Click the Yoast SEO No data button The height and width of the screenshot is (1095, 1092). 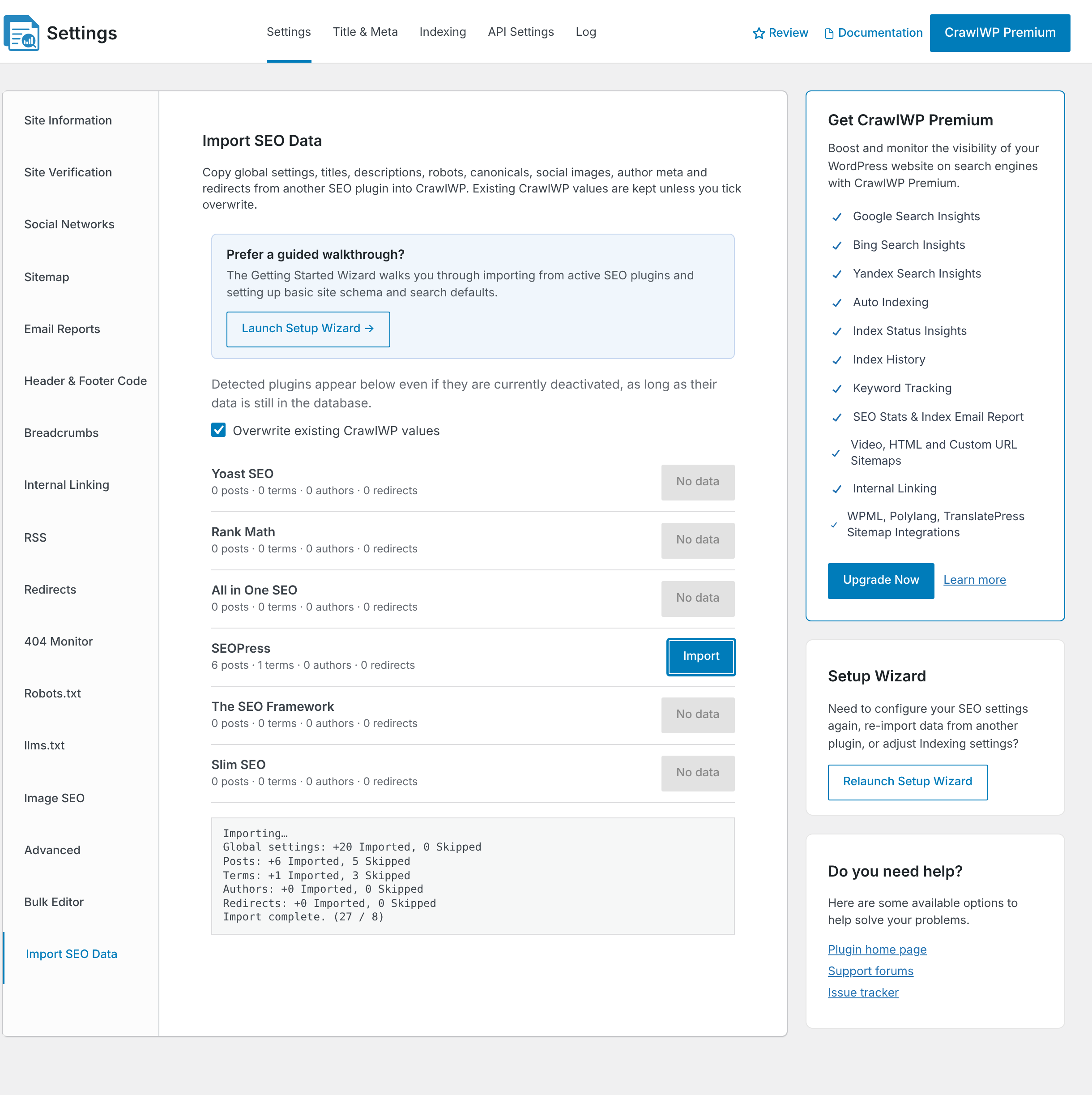pos(698,482)
